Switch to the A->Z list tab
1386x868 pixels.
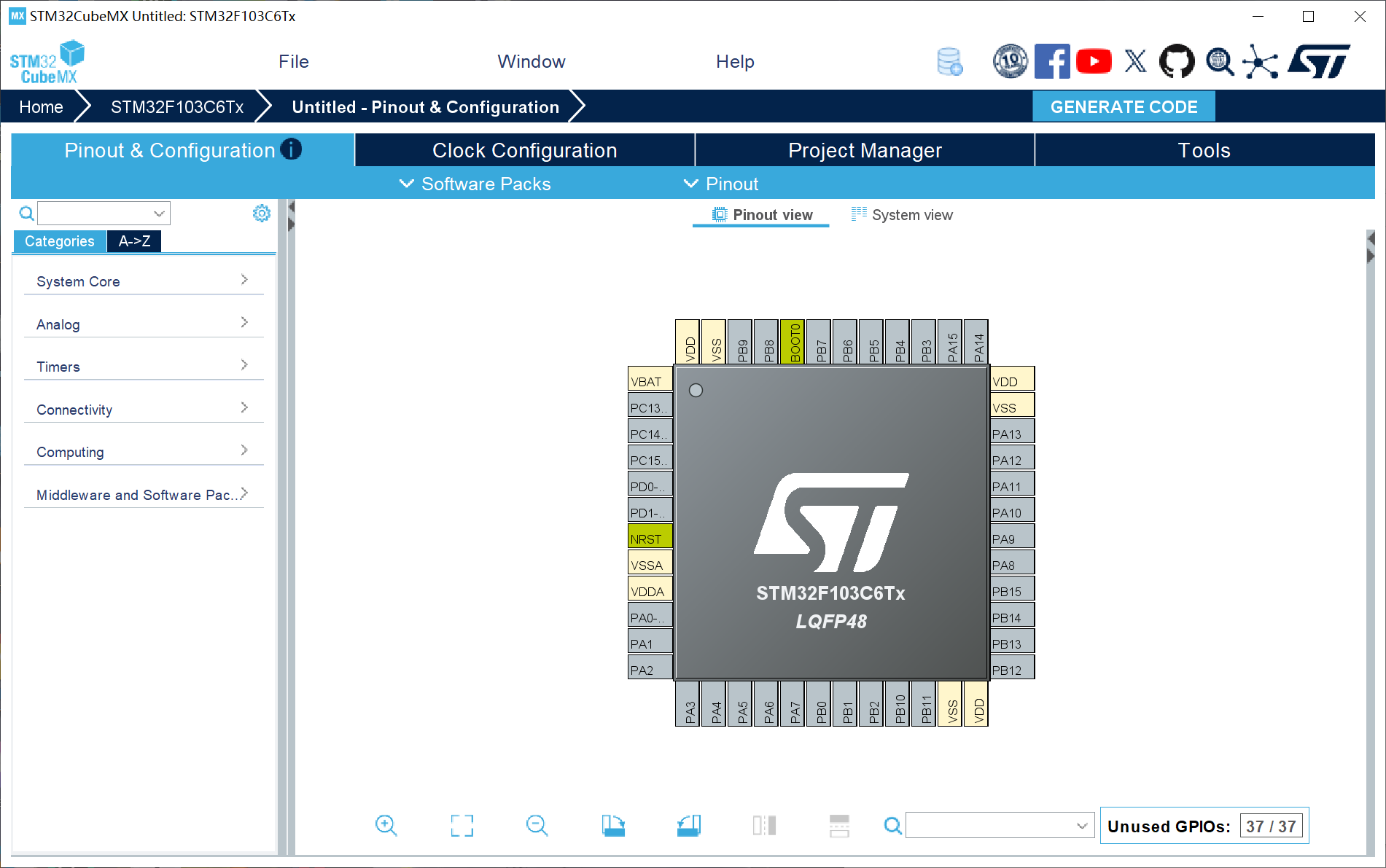[134, 241]
